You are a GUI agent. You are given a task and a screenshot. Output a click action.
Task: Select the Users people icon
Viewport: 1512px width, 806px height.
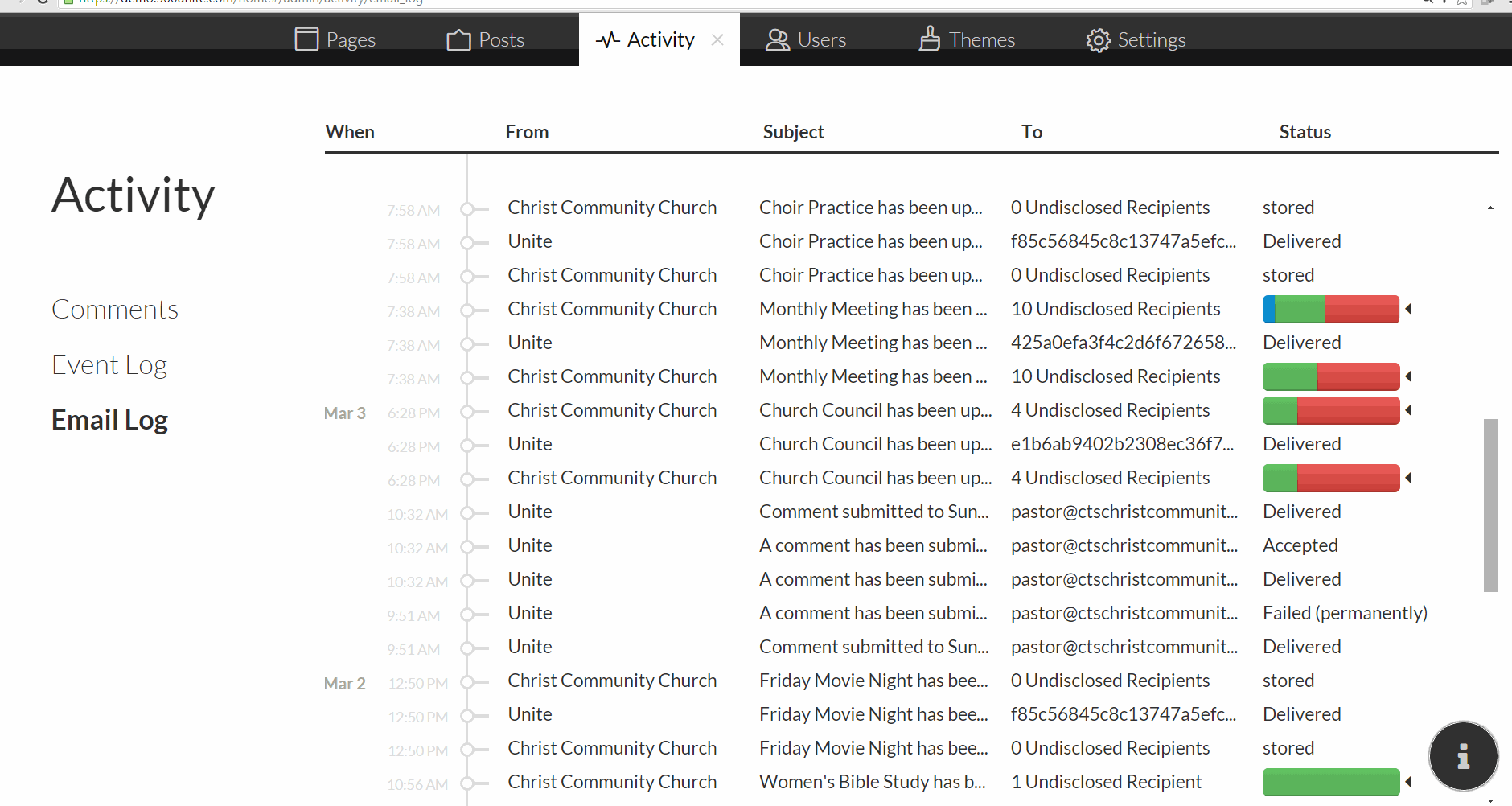(777, 39)
